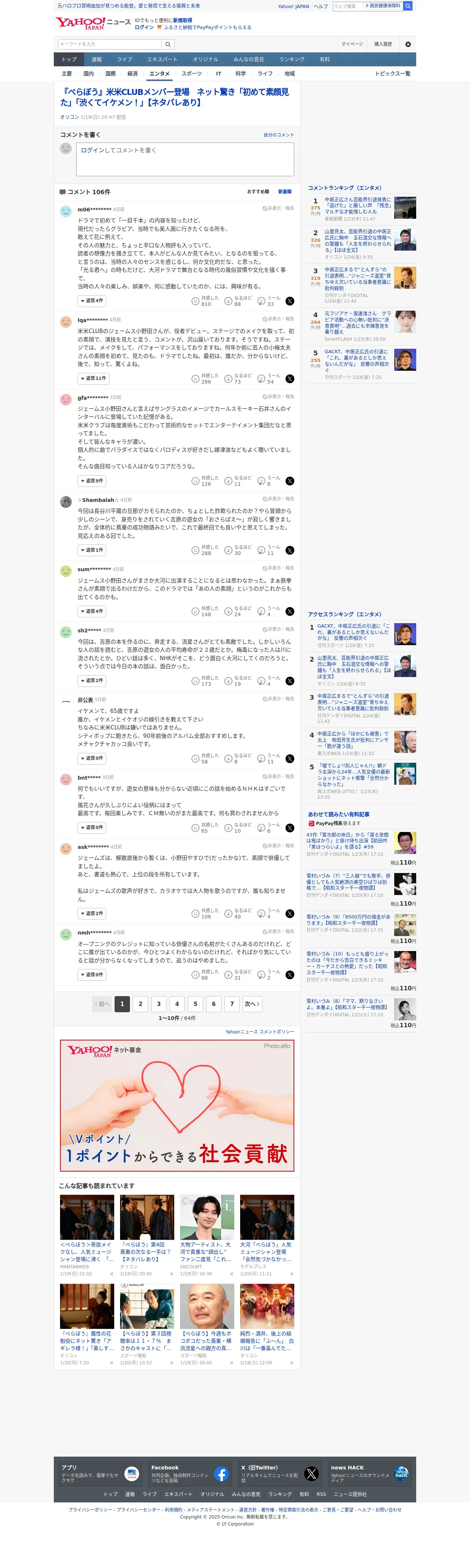Open the マイページ link
This screenshot has width=470, height=1568.
click(x=352, y=44)
